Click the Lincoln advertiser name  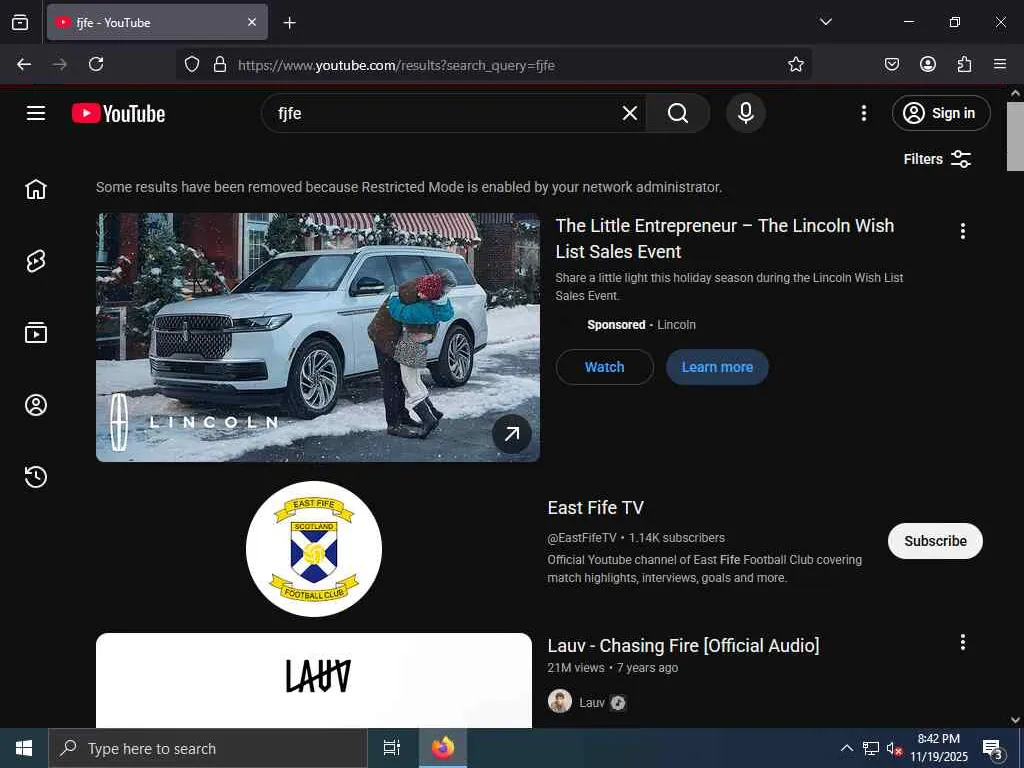coord(676,325)
